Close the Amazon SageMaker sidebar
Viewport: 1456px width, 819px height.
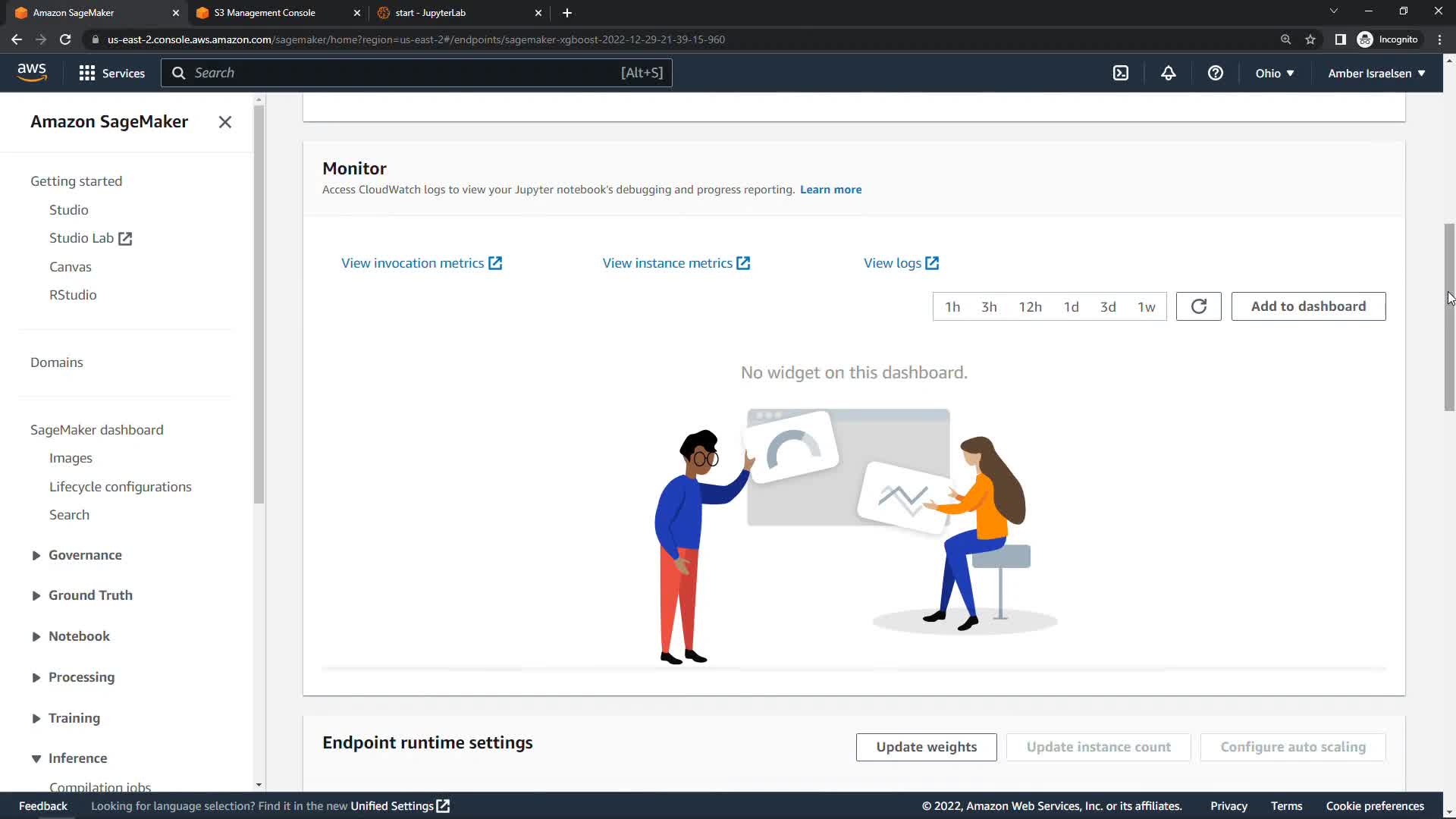coord(224,122)
